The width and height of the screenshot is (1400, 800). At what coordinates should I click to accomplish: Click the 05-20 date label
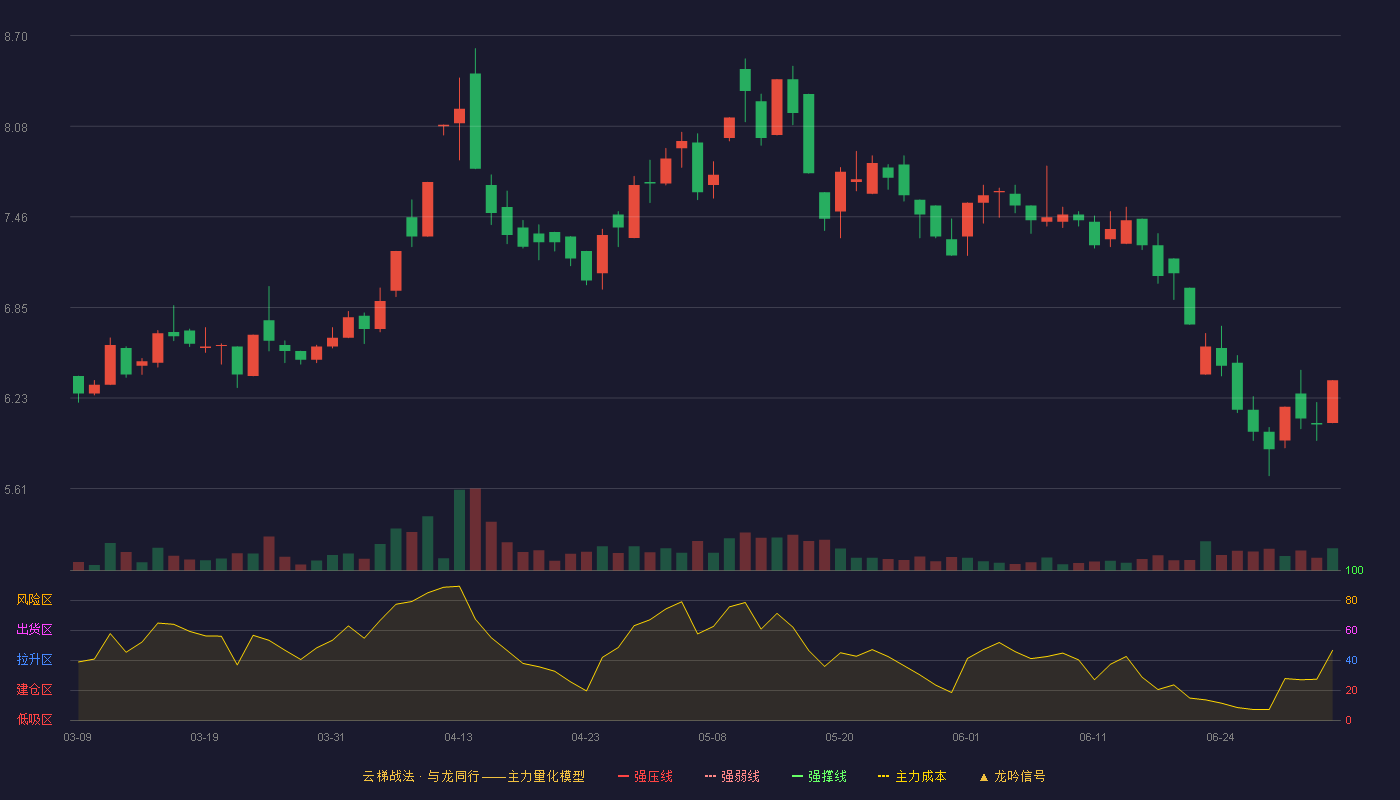839,737
